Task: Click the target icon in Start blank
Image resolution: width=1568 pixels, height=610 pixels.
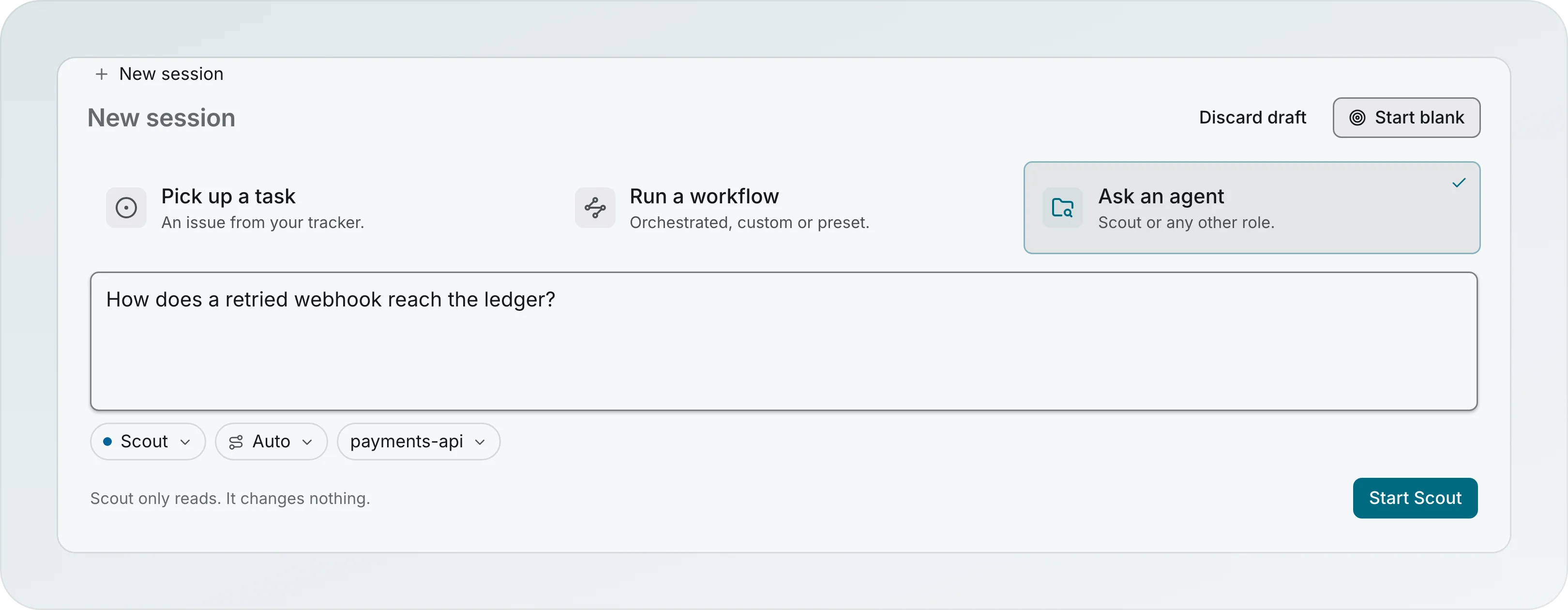Action: (x=1357, y=118)
